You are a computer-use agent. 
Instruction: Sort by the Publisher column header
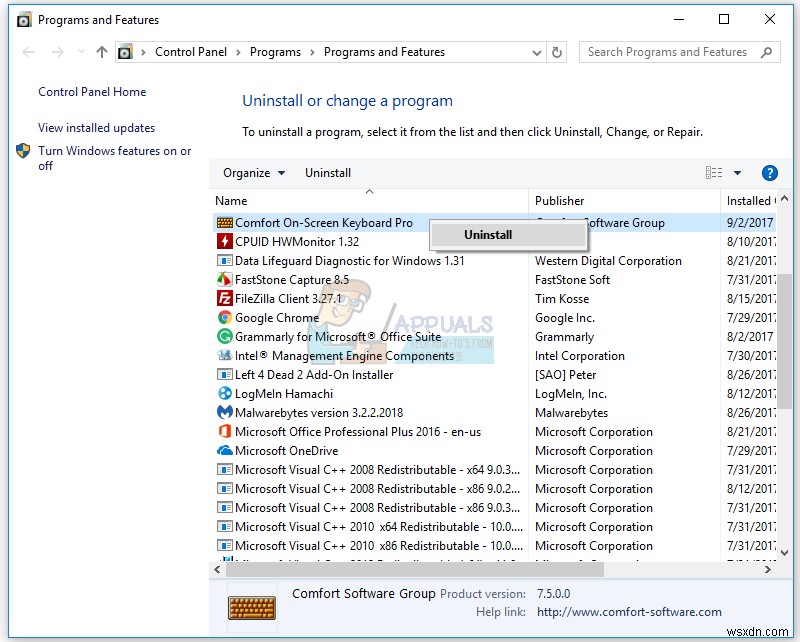coord(624,201)
